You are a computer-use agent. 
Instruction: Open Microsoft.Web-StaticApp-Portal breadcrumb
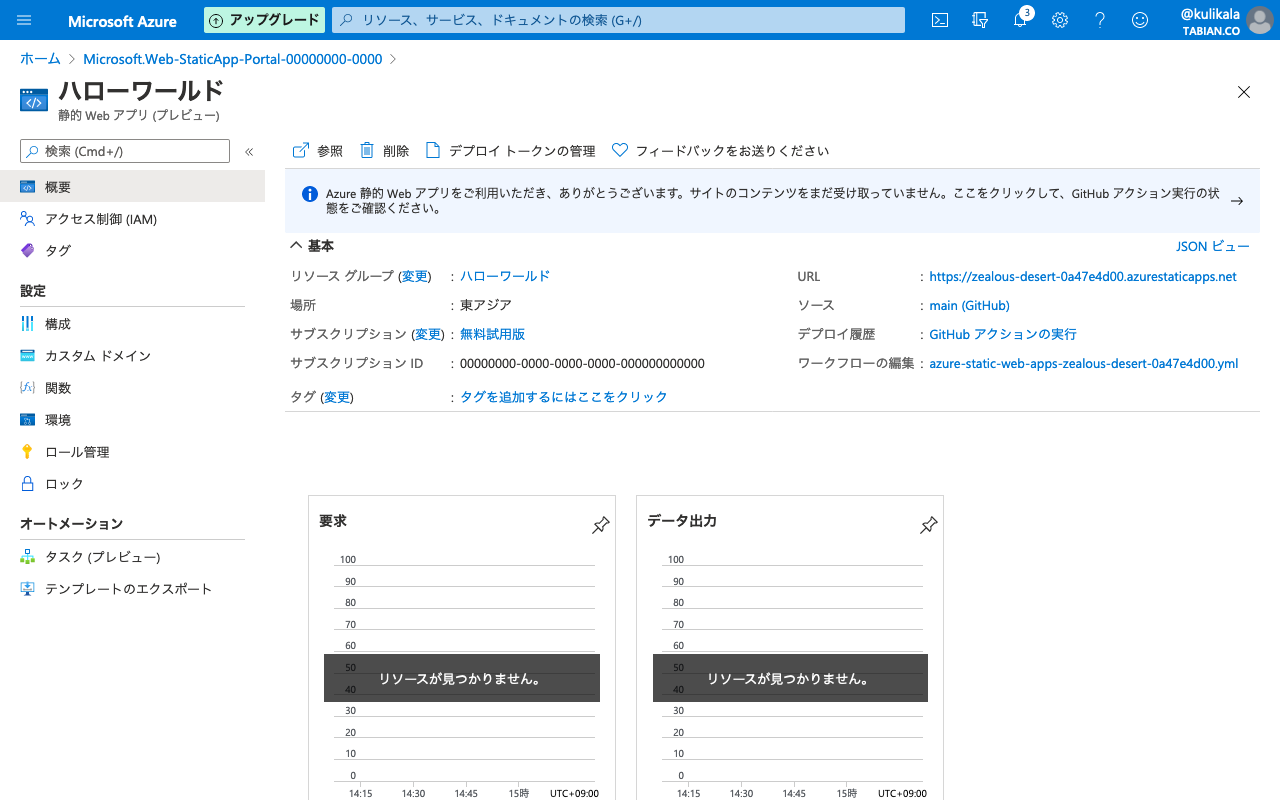pos(233,59)
